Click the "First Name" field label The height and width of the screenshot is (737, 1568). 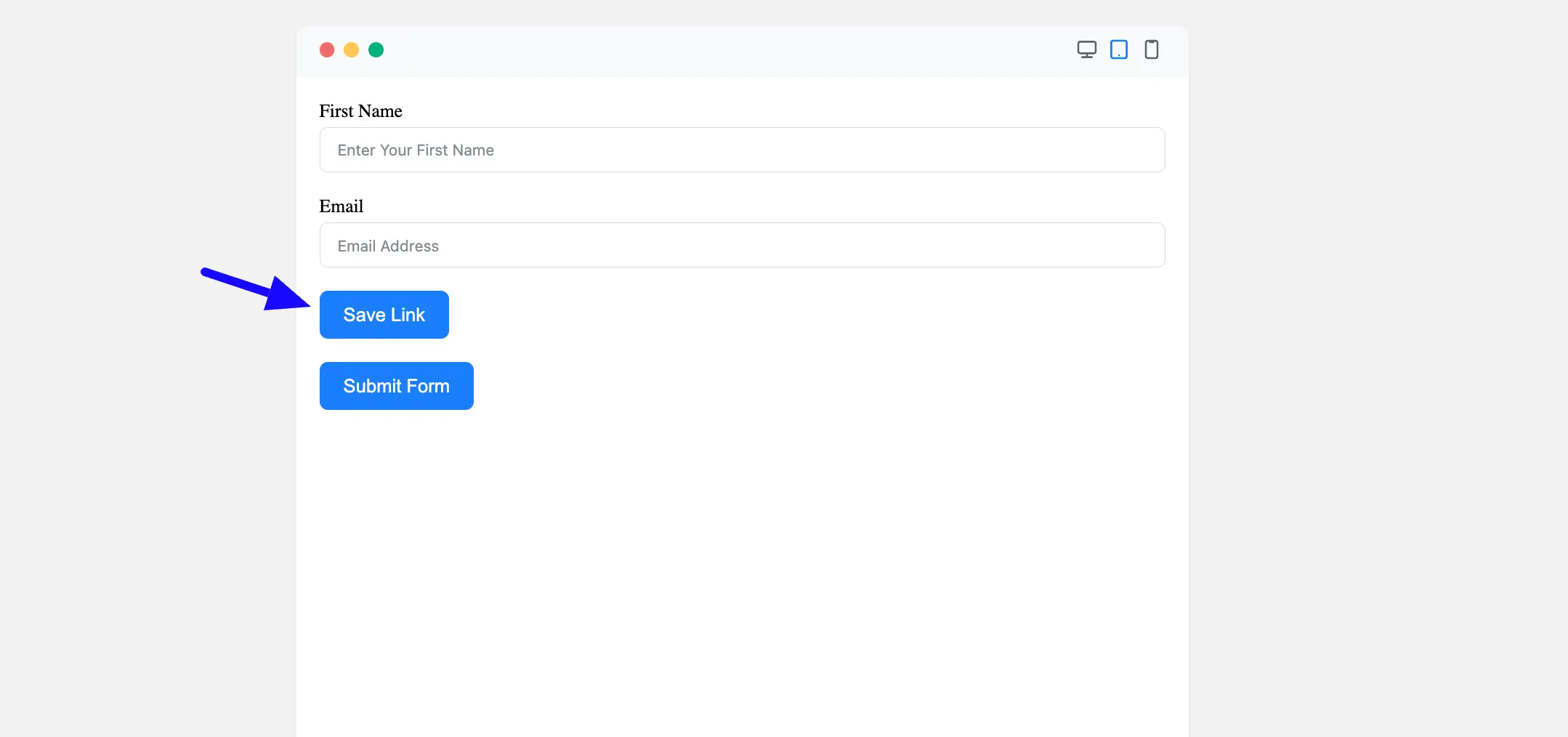point(360,111)
